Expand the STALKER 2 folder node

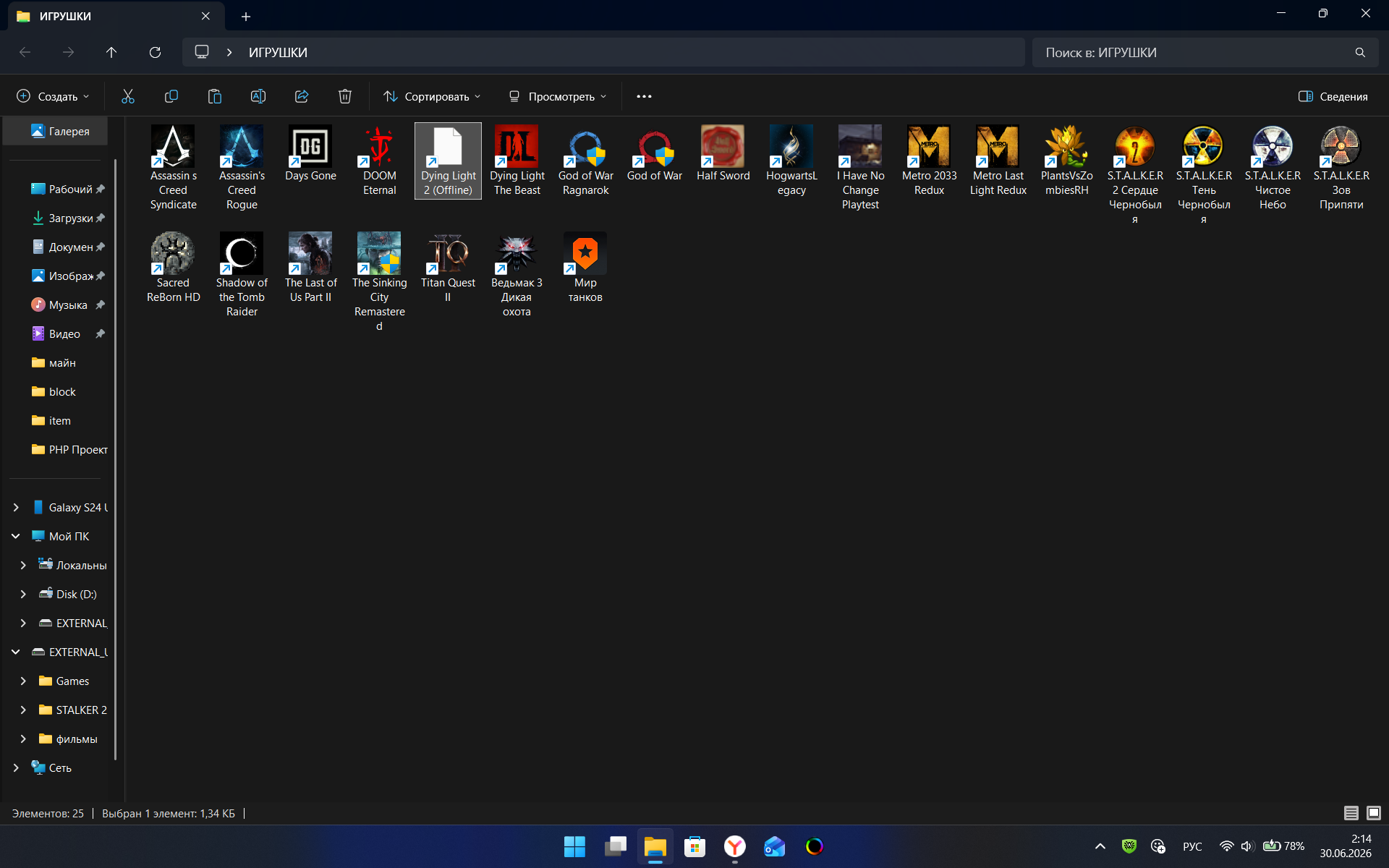[23, 710]
